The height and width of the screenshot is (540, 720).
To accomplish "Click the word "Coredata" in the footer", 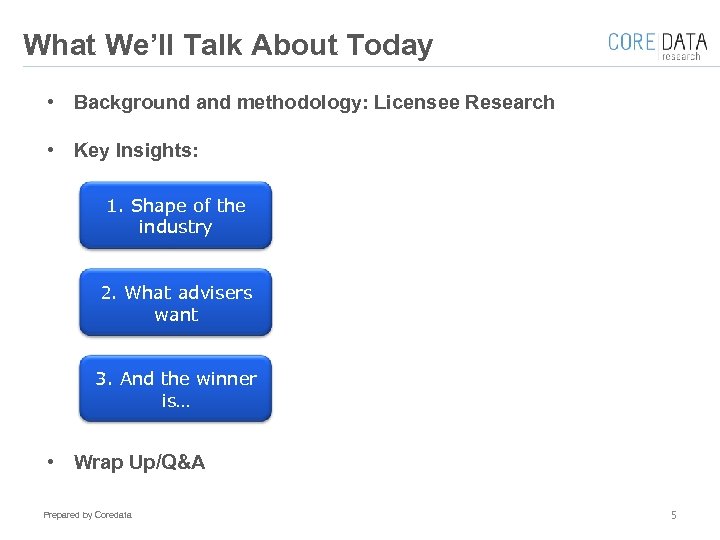I will [112, 515].
